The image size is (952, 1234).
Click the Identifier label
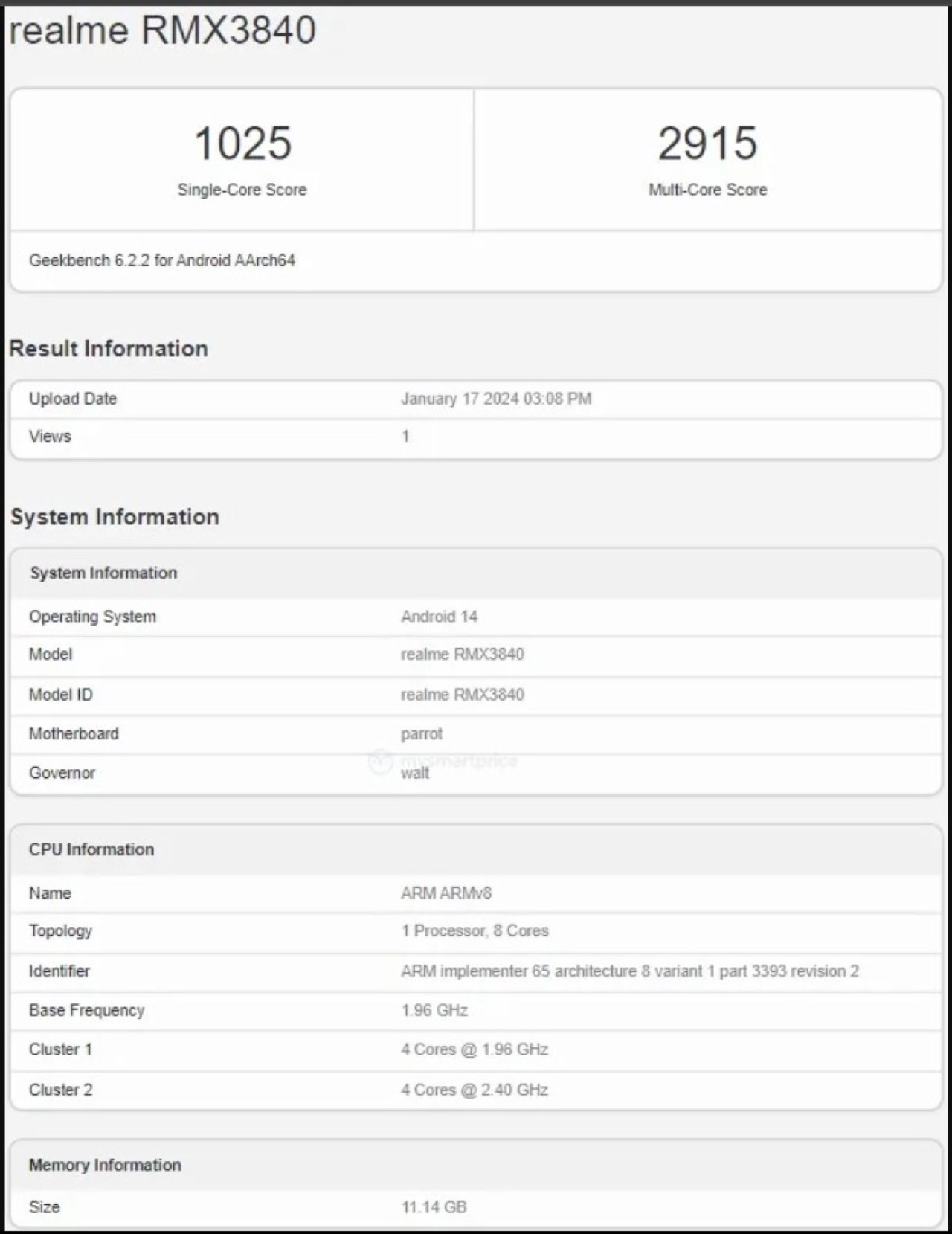pyautogui.click(x=59, y=971)
